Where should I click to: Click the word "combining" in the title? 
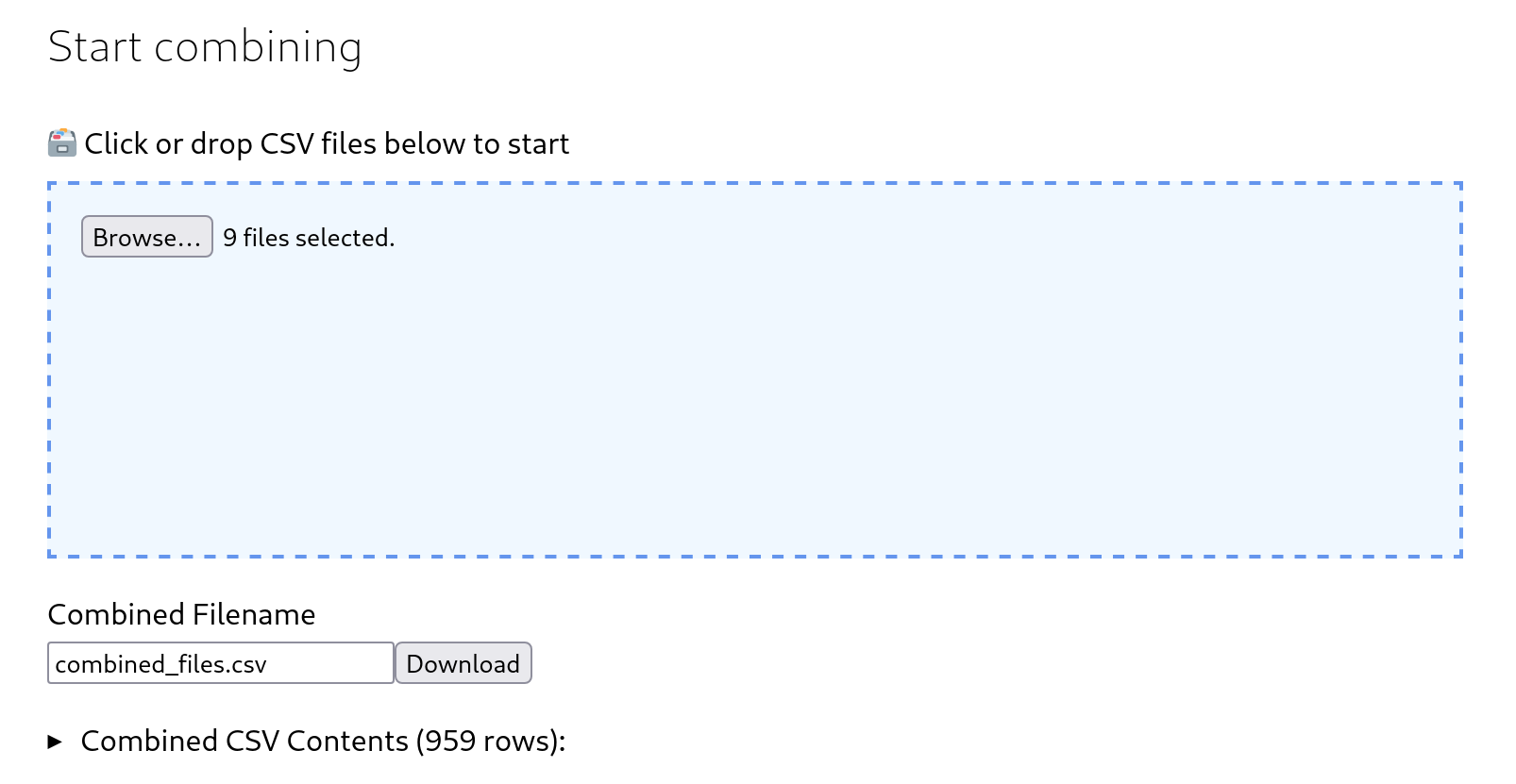258,47
